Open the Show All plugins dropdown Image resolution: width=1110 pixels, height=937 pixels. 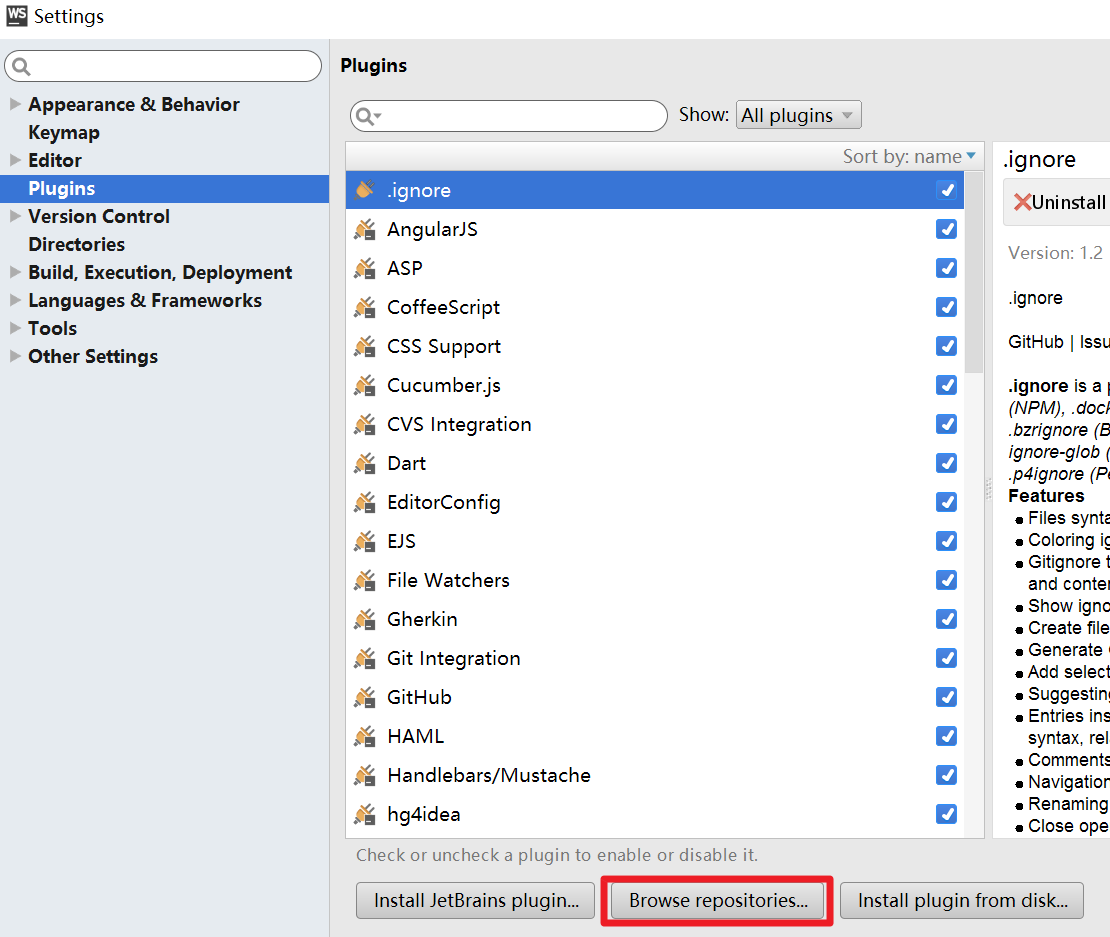[x=799, y=115]
